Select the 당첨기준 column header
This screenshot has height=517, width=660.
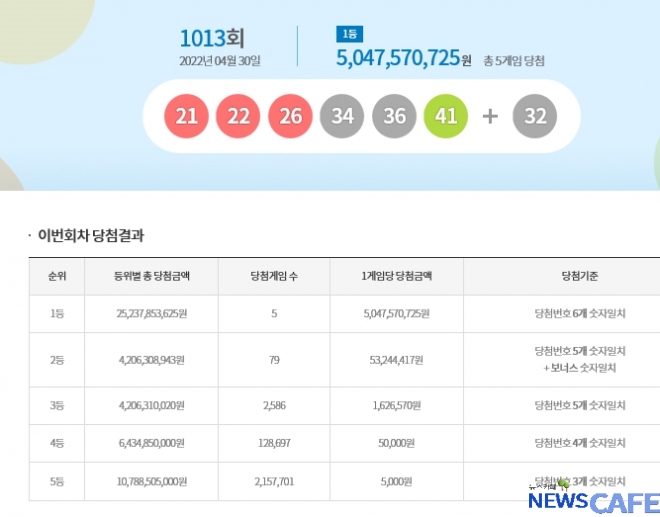click(580, 276)
